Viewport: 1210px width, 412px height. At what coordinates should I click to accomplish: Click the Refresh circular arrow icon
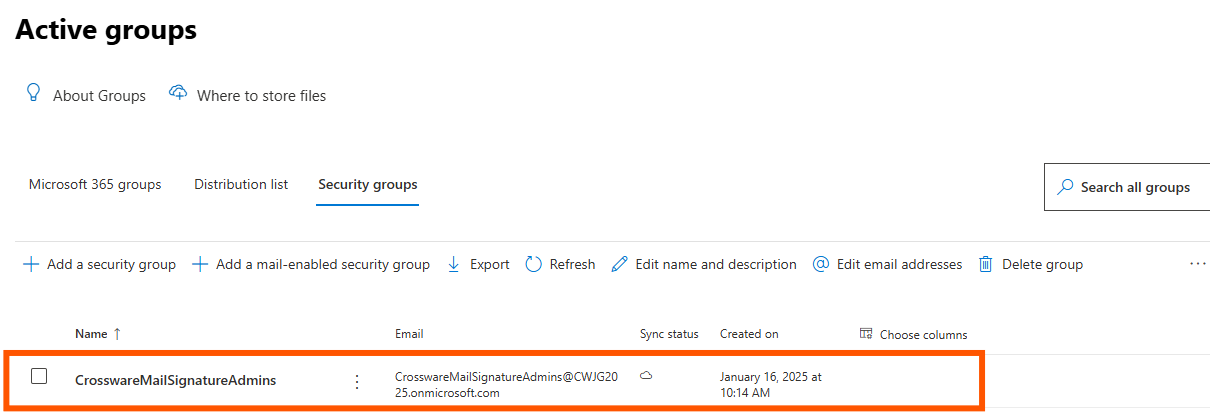click(533, 264)
